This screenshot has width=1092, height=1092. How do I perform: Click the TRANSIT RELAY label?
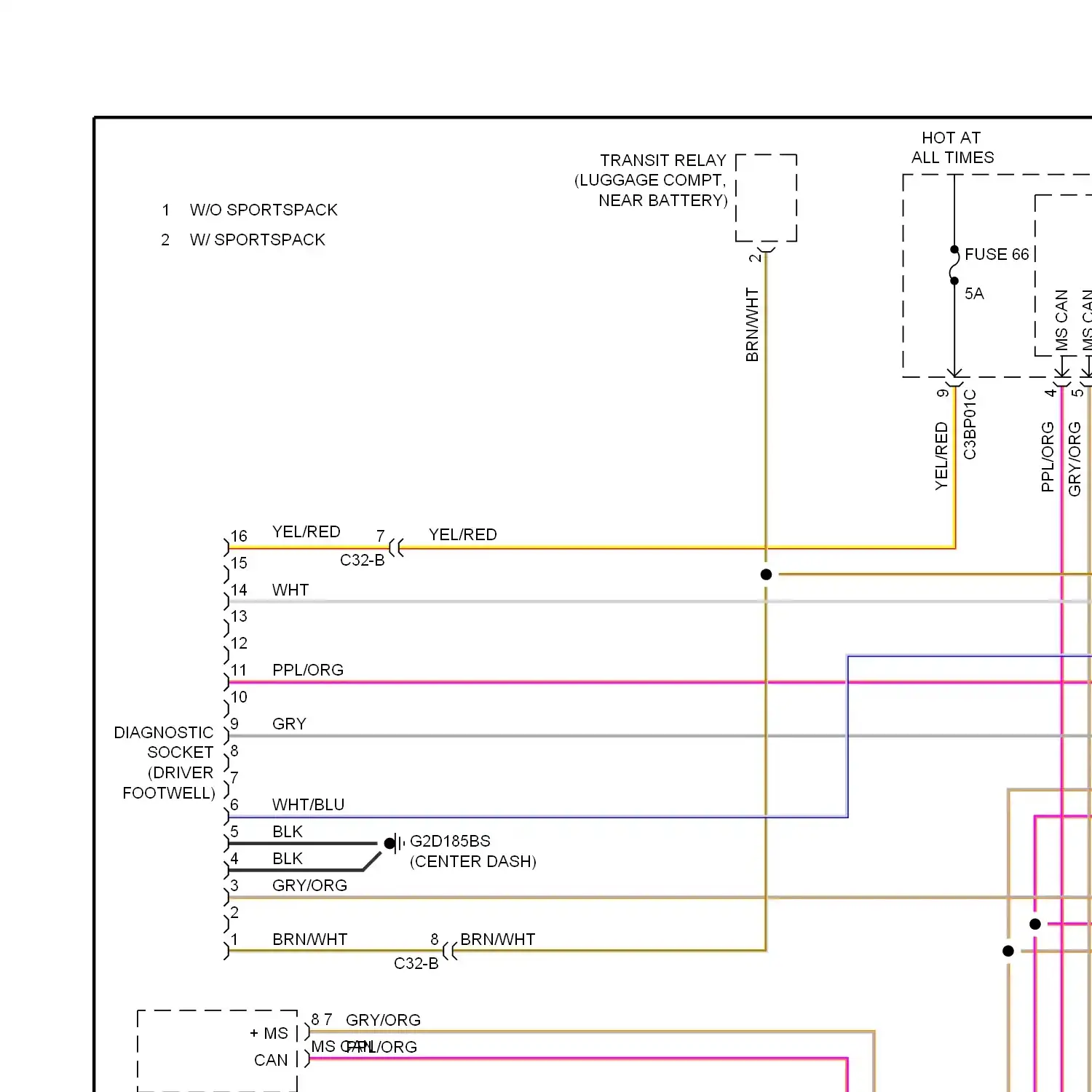663,160
